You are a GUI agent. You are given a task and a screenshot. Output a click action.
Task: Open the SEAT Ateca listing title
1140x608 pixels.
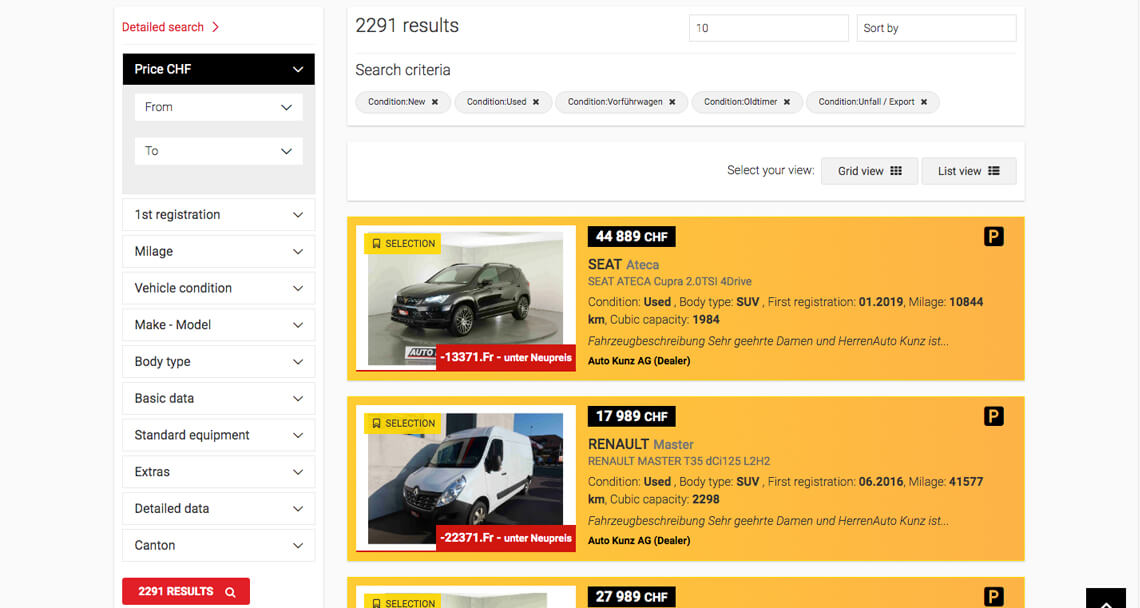[x=623, y=265]
